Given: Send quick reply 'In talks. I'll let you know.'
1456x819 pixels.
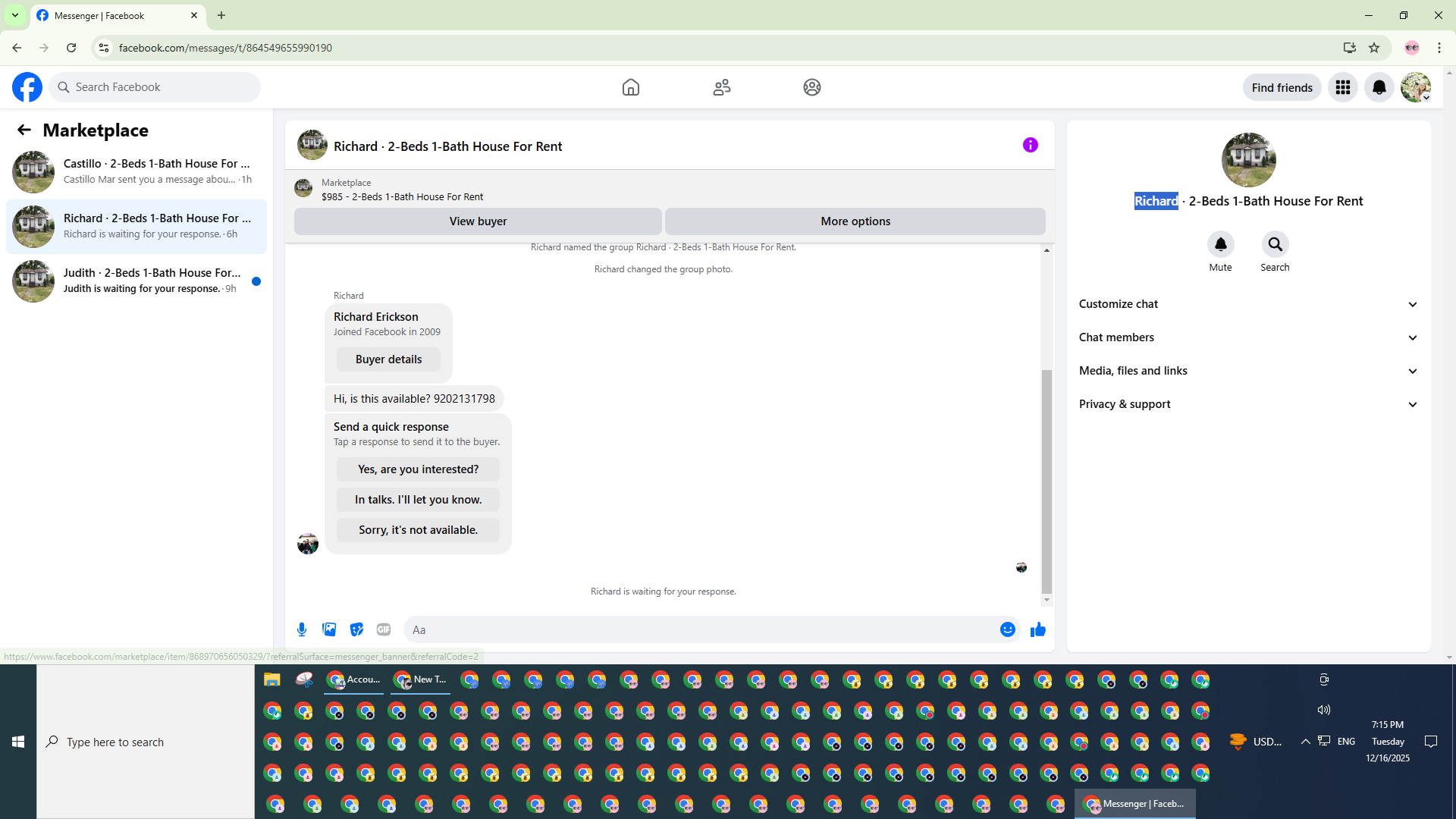Looking at the screenshot, I should pyautogui.click(x=418, y=500).
